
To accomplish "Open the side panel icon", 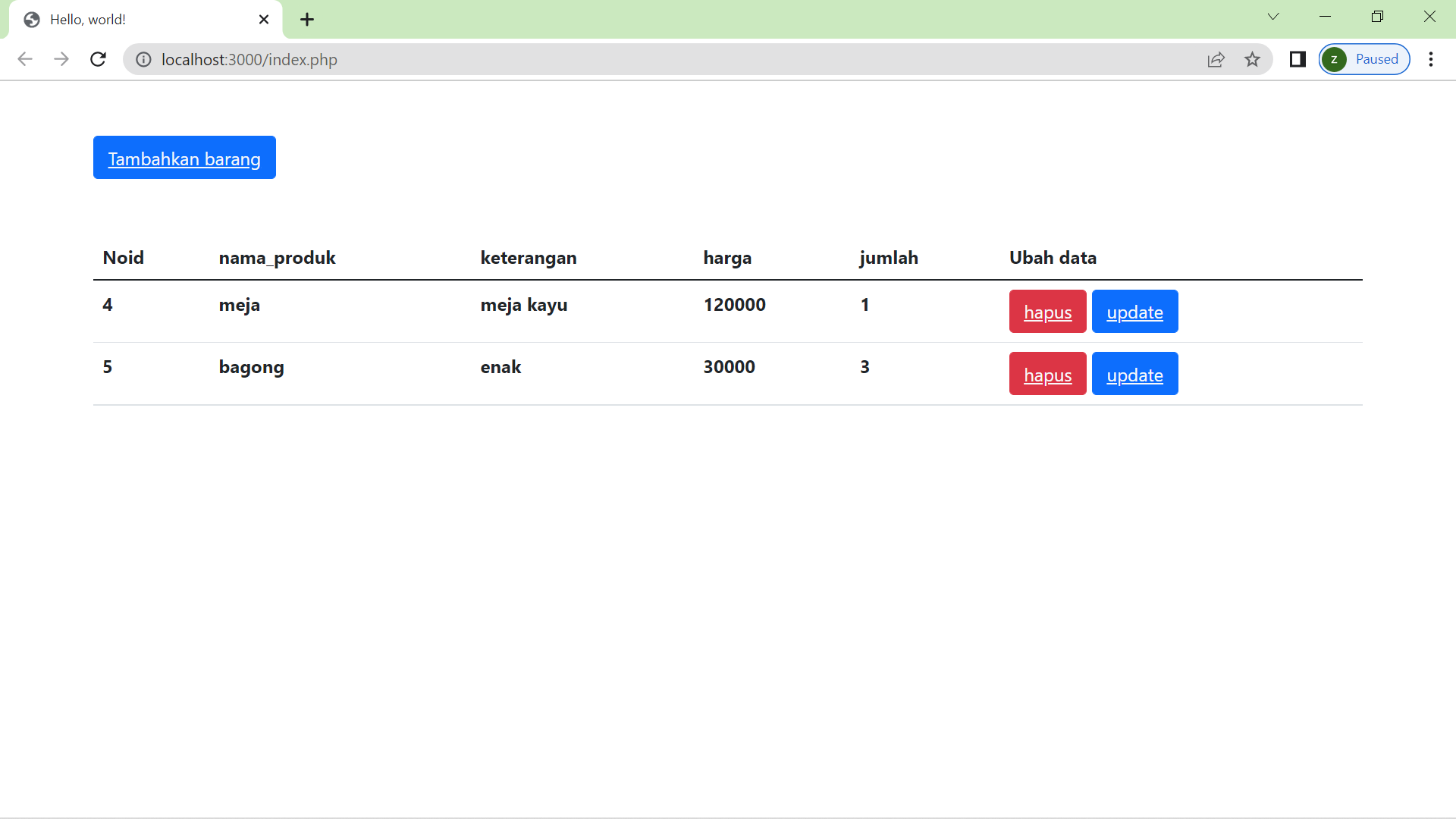I will click(x=1298, y=59).
